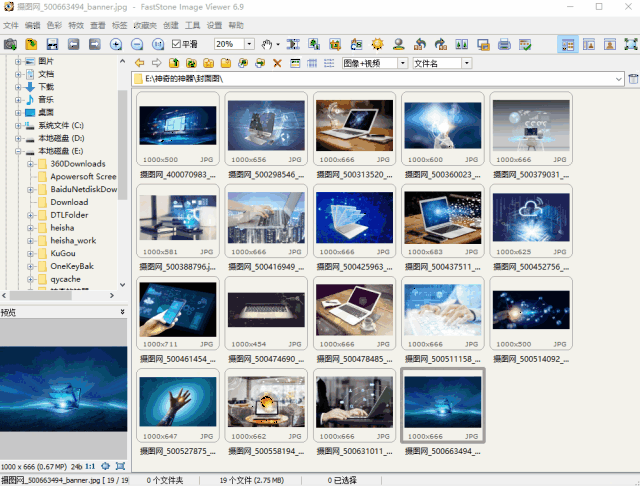Click the Clone and heal stamp icon
Viewport: 640px width, 486px height.
[399, 44]
